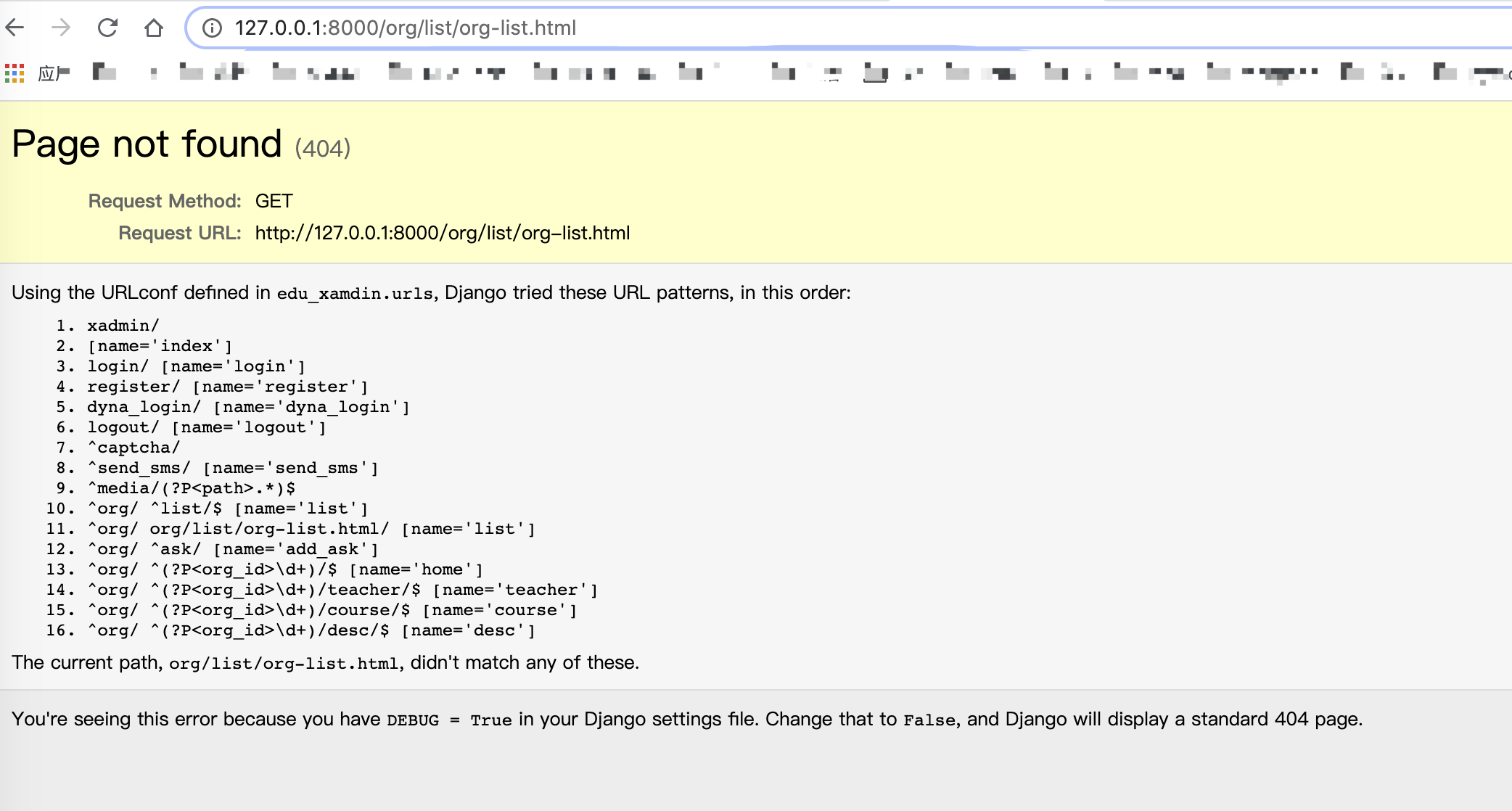Click 'False' in the debug explanation
1512x811 pixels.
[x=929, y=720]
